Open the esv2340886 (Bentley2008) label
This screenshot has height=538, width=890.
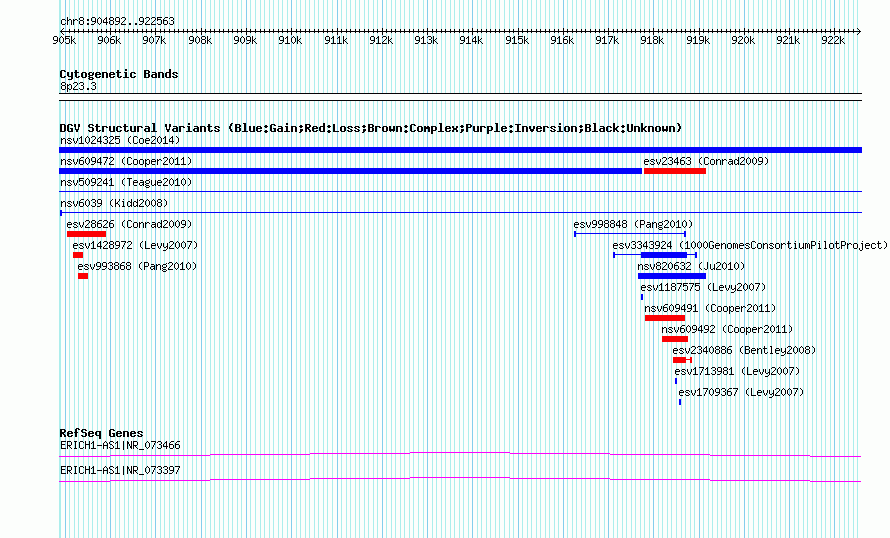coord(744,350)
